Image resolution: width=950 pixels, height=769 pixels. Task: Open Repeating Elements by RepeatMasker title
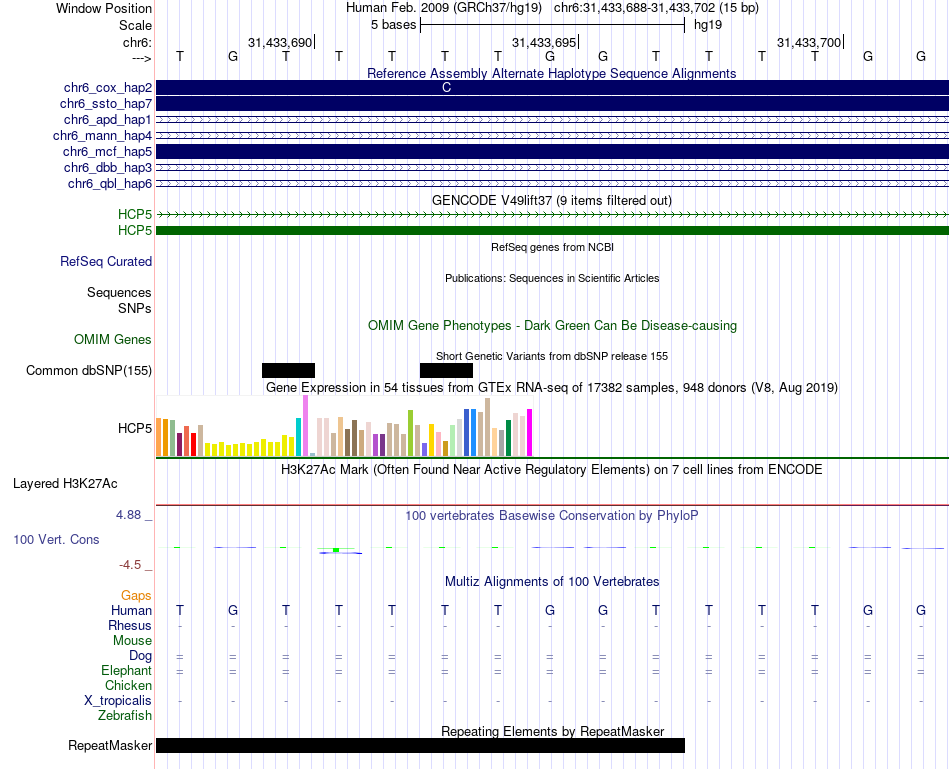tap(552, 731)
